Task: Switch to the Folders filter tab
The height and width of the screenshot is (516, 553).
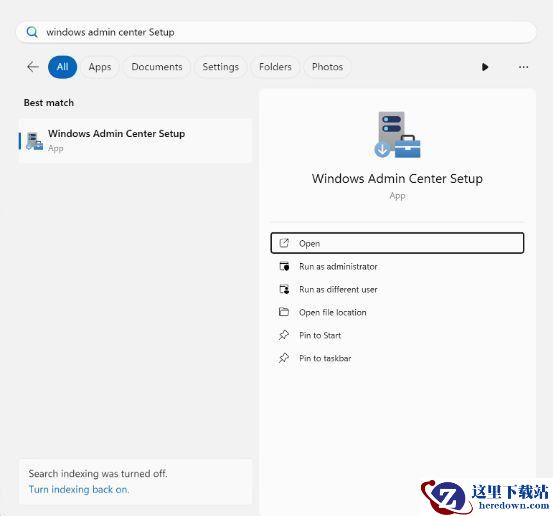Action: click(x=275, y=67)
